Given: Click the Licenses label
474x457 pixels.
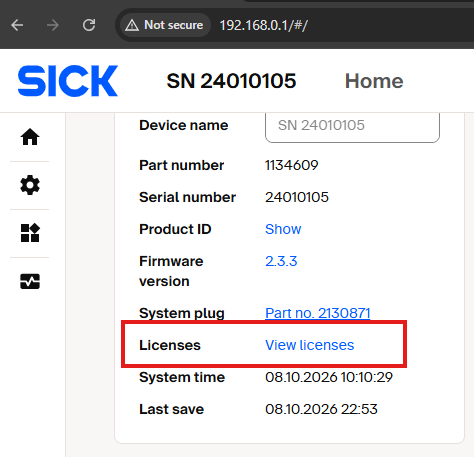Looking at the screenshot, I should pos(170,345).
